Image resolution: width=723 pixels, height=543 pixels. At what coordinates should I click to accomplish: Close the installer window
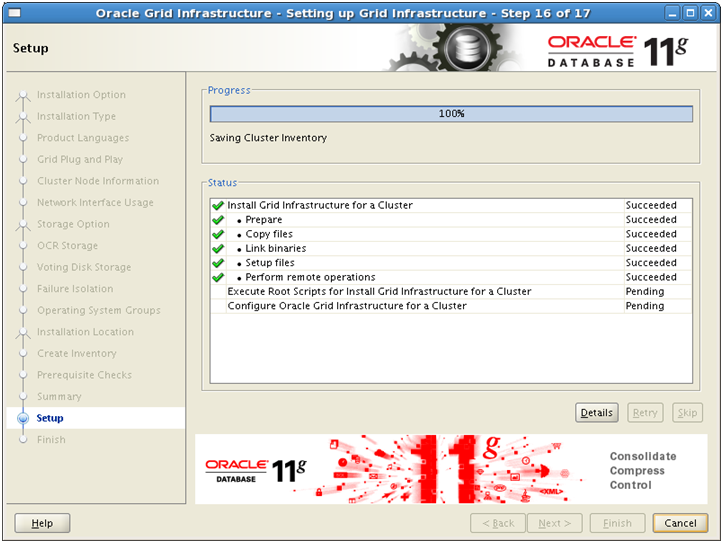[708, 13]
